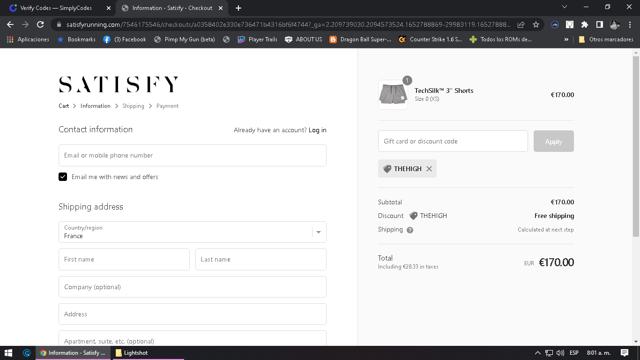Open the Windows Start menu
This screenshot has width=640, height=360.
pyautogui.click(x=8, y=353)
